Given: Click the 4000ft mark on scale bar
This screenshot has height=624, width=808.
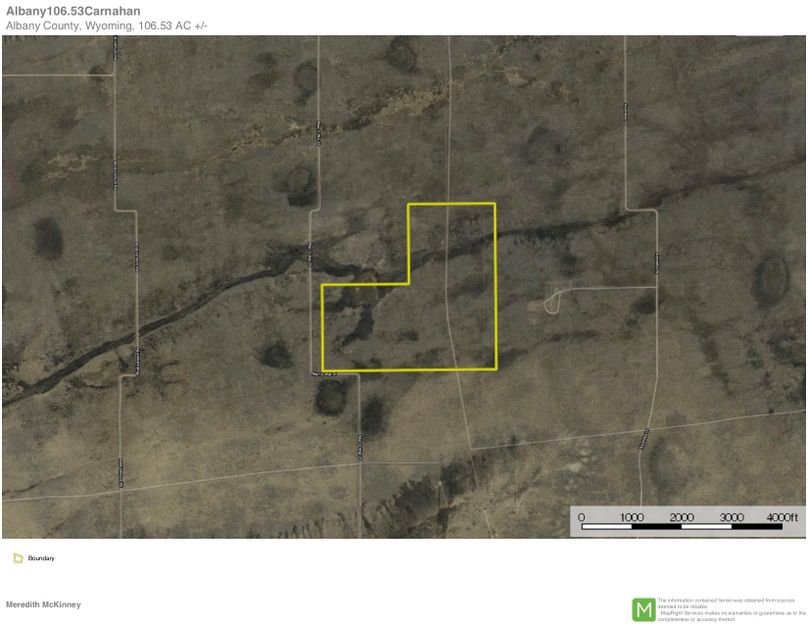Looking at the screenshot, I should click(x=782, y=517).
